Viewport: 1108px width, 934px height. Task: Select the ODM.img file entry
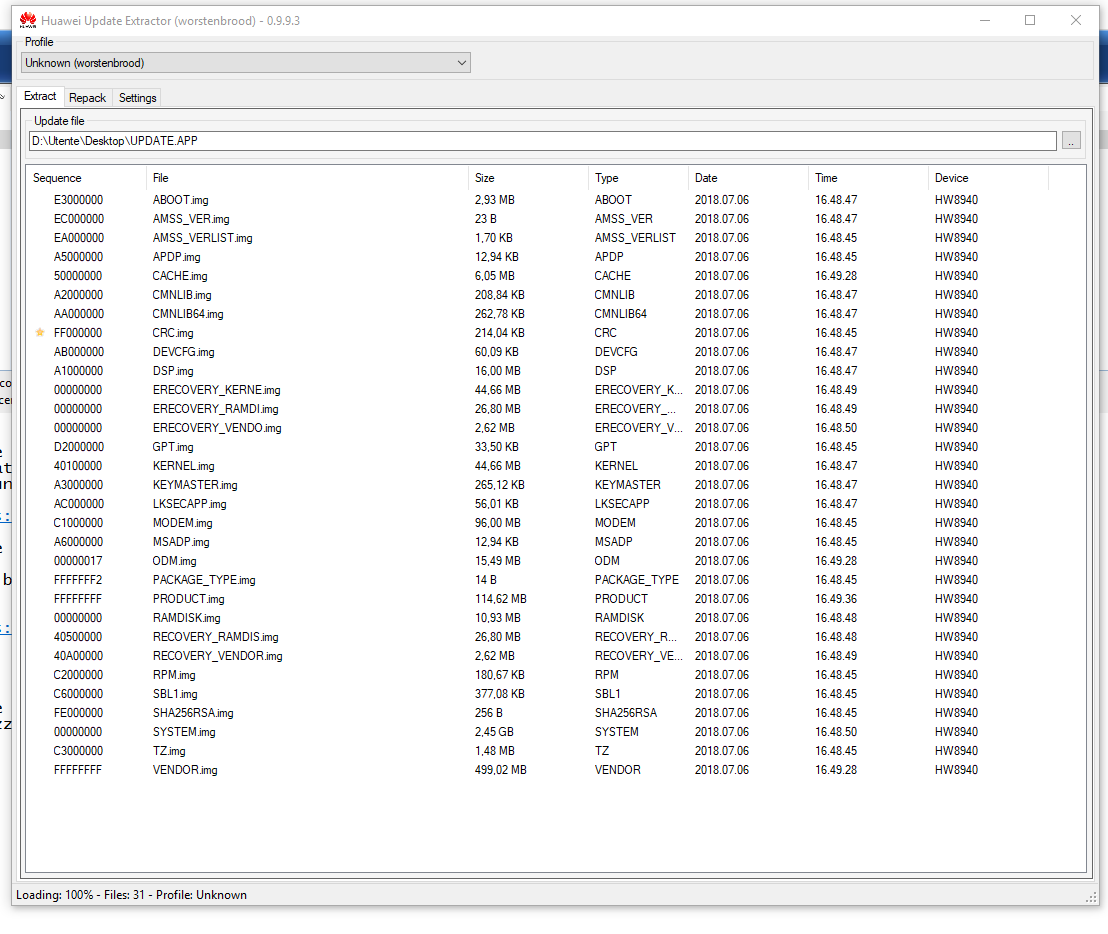coord(175,562)
